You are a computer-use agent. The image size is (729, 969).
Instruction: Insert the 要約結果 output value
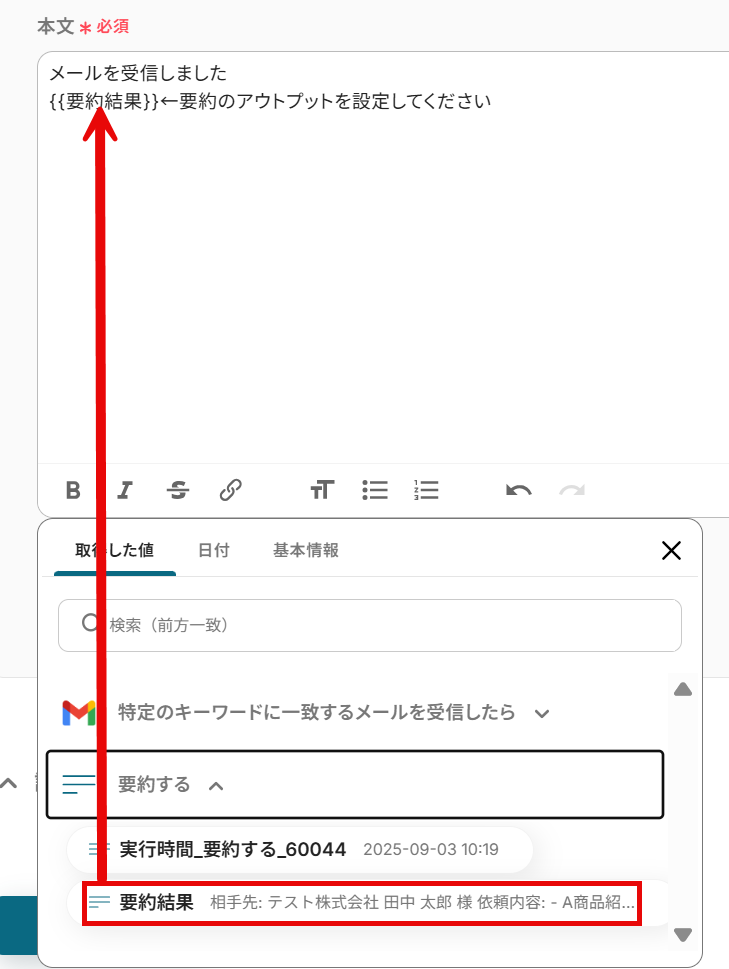point(362,903)
